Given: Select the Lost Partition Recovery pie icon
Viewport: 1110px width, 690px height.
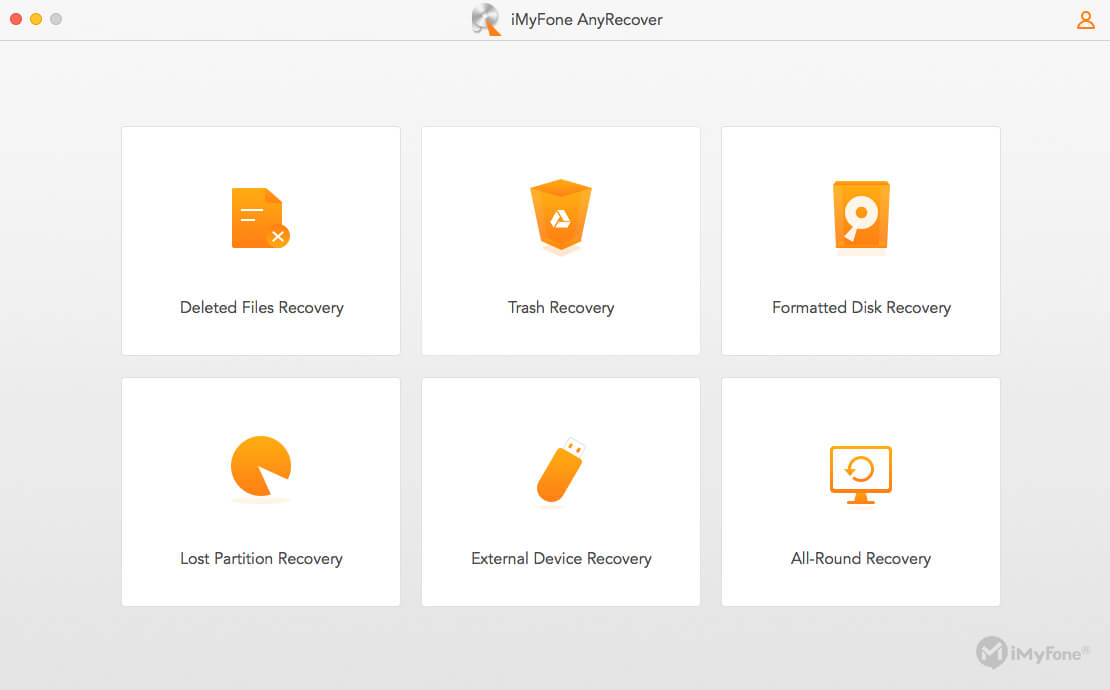Looking at the screenshot, I should pyautogui.click(x=260, y=468).
